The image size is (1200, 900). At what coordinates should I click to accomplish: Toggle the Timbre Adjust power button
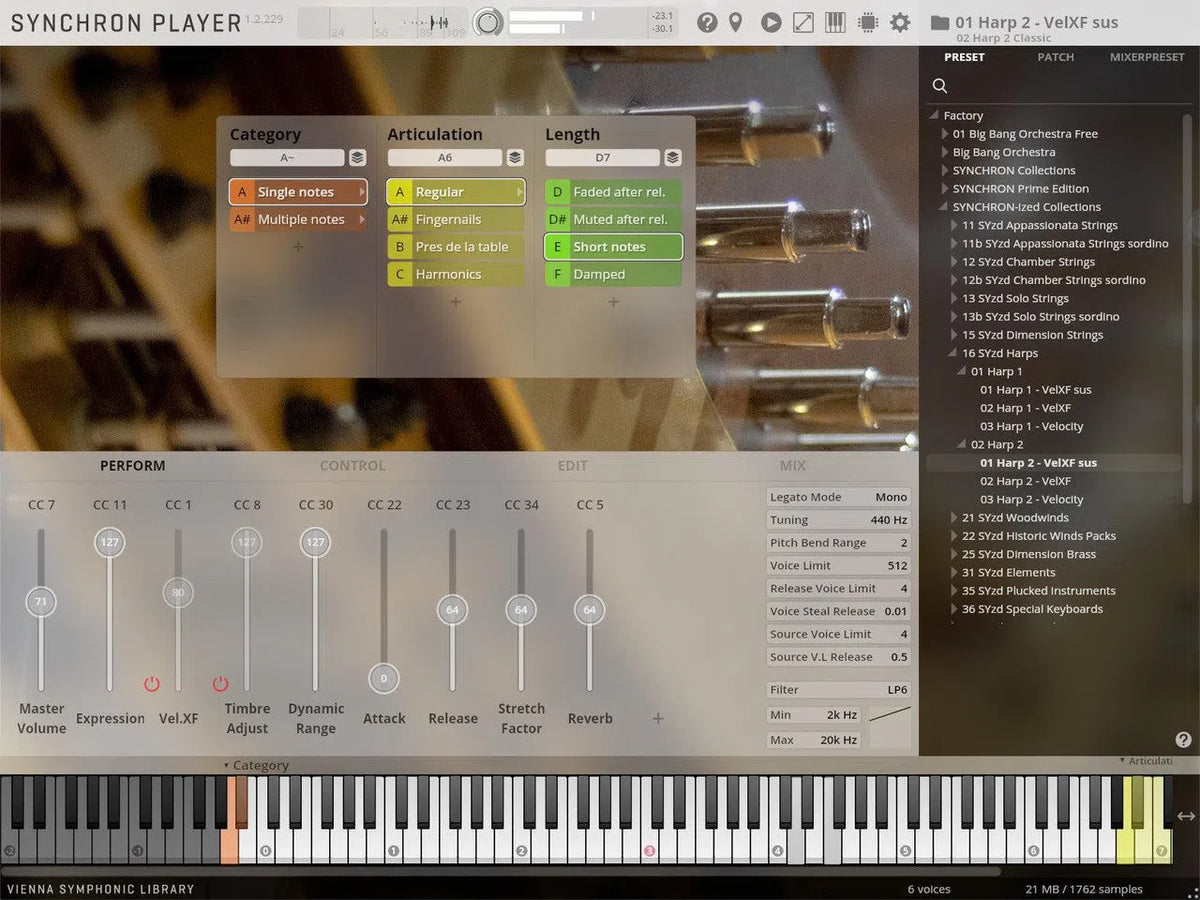point(220,684)
